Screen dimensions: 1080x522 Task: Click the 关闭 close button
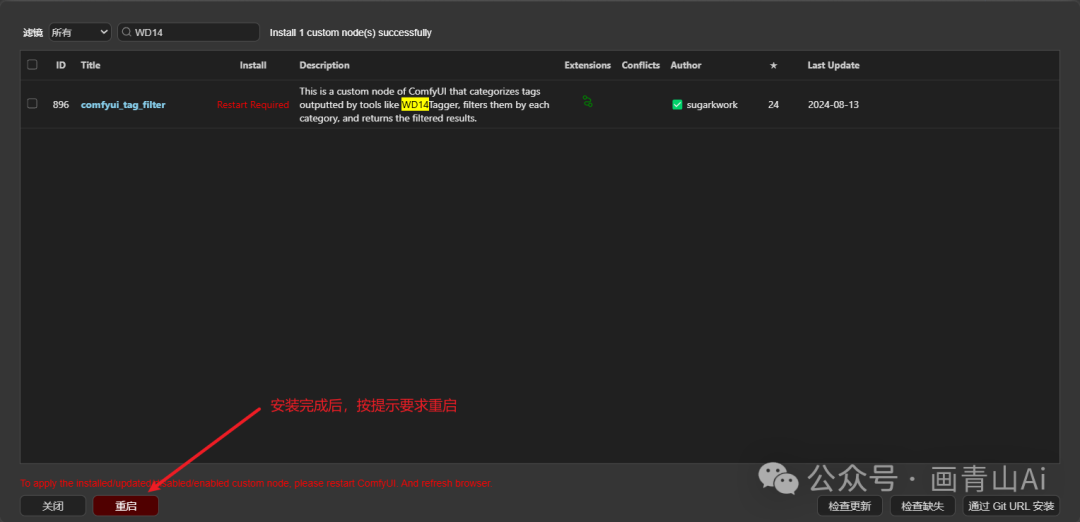click(x=53, y=506)
